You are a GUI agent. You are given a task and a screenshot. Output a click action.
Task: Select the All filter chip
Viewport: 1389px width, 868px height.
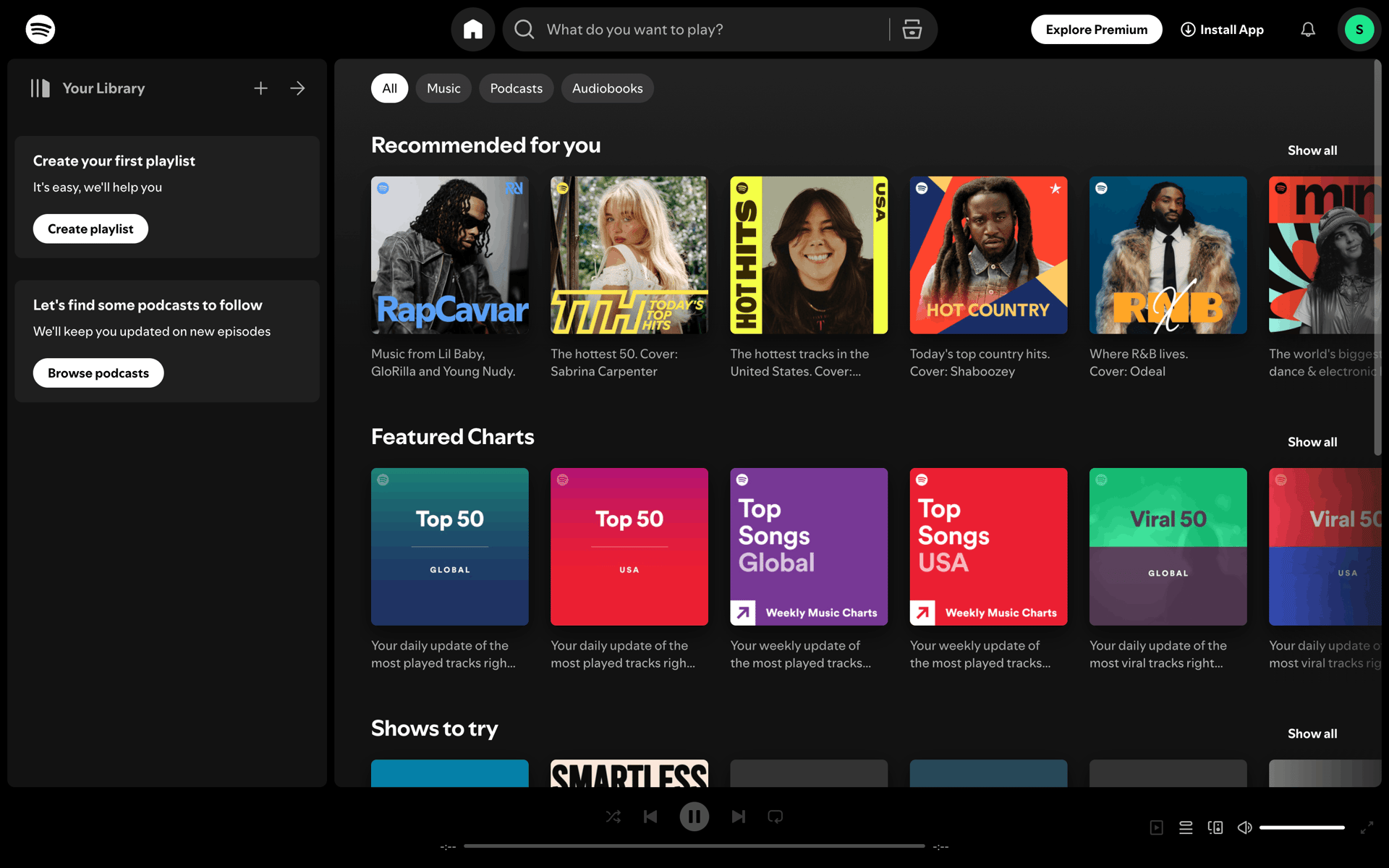click(389, 88)
